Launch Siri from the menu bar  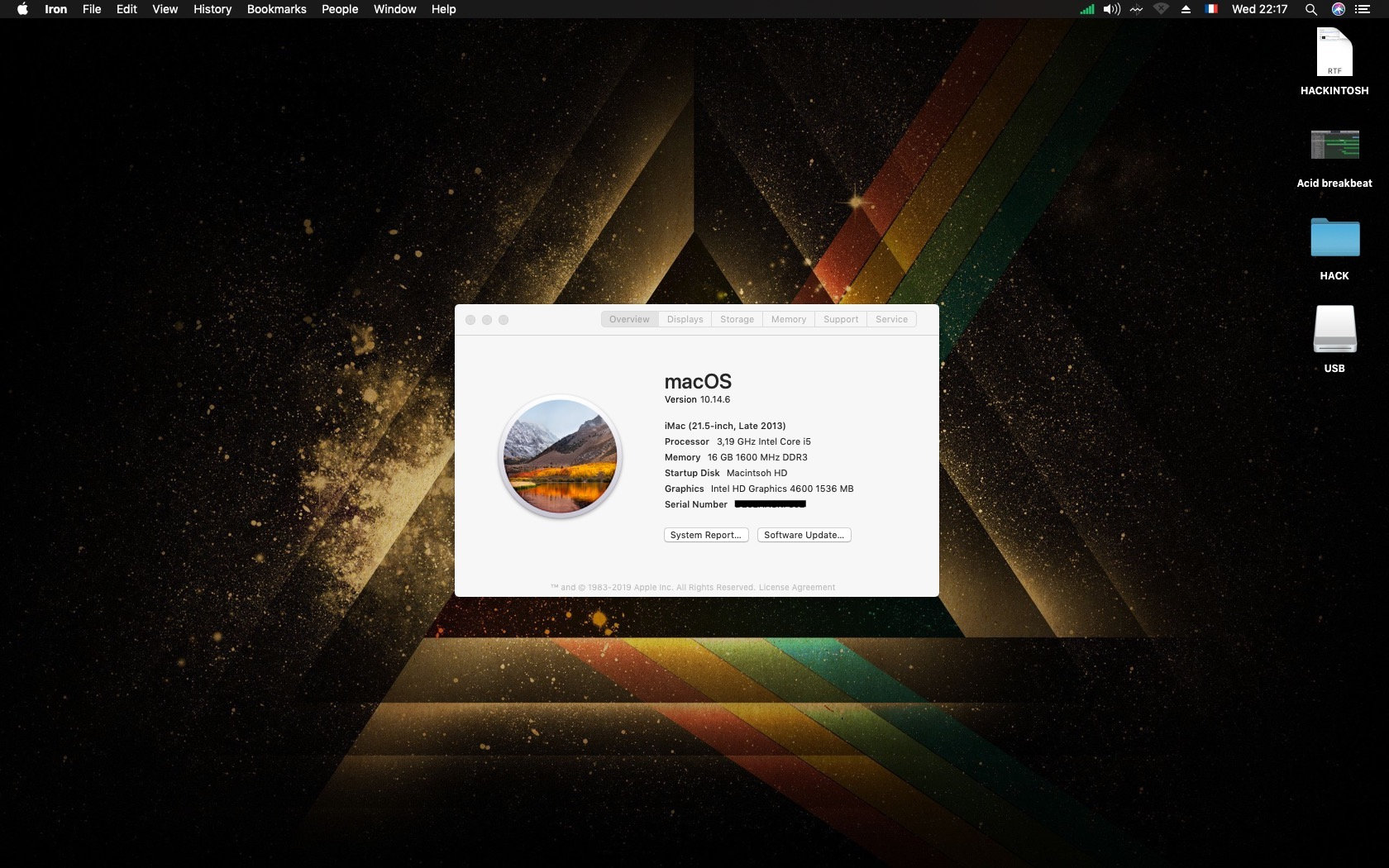point(1339,9)
